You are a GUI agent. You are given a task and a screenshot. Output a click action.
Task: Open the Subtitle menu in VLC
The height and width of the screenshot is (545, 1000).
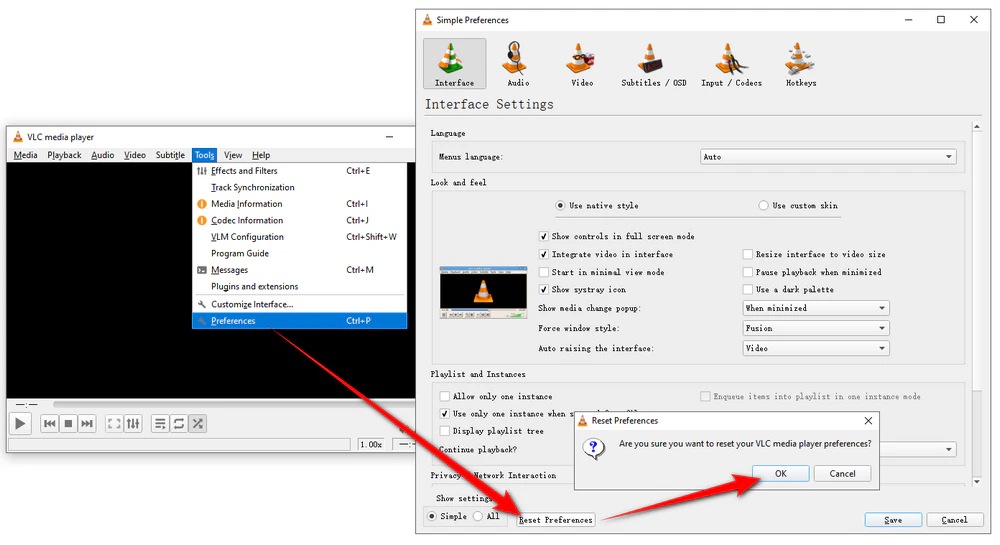170,155
